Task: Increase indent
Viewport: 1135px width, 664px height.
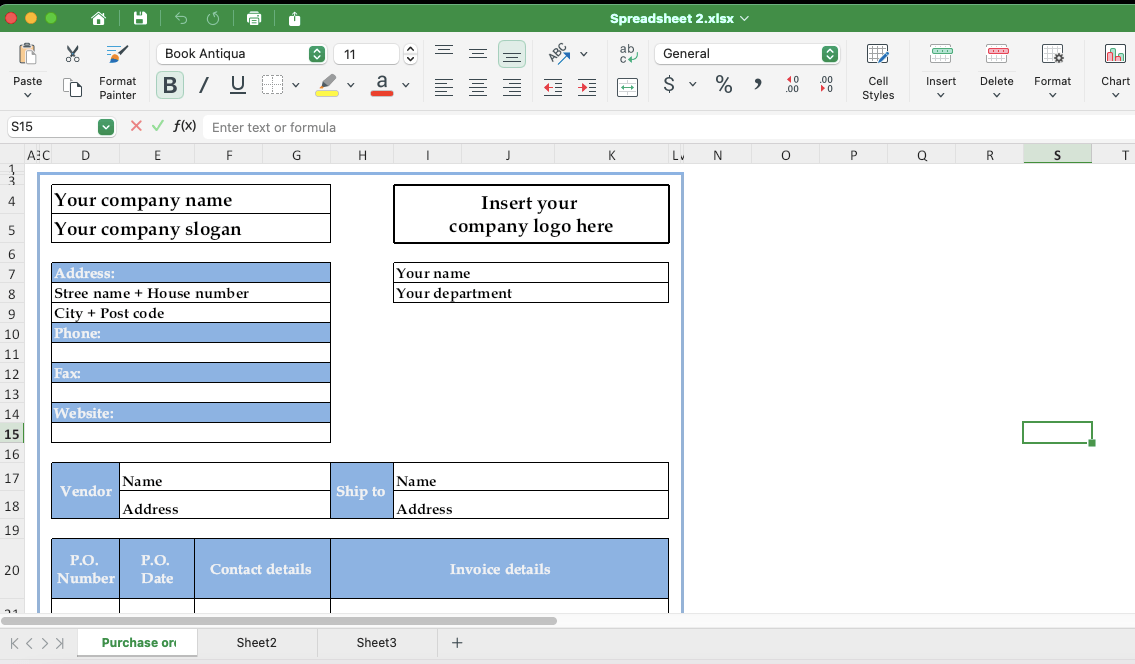Action: click(587, 88)
